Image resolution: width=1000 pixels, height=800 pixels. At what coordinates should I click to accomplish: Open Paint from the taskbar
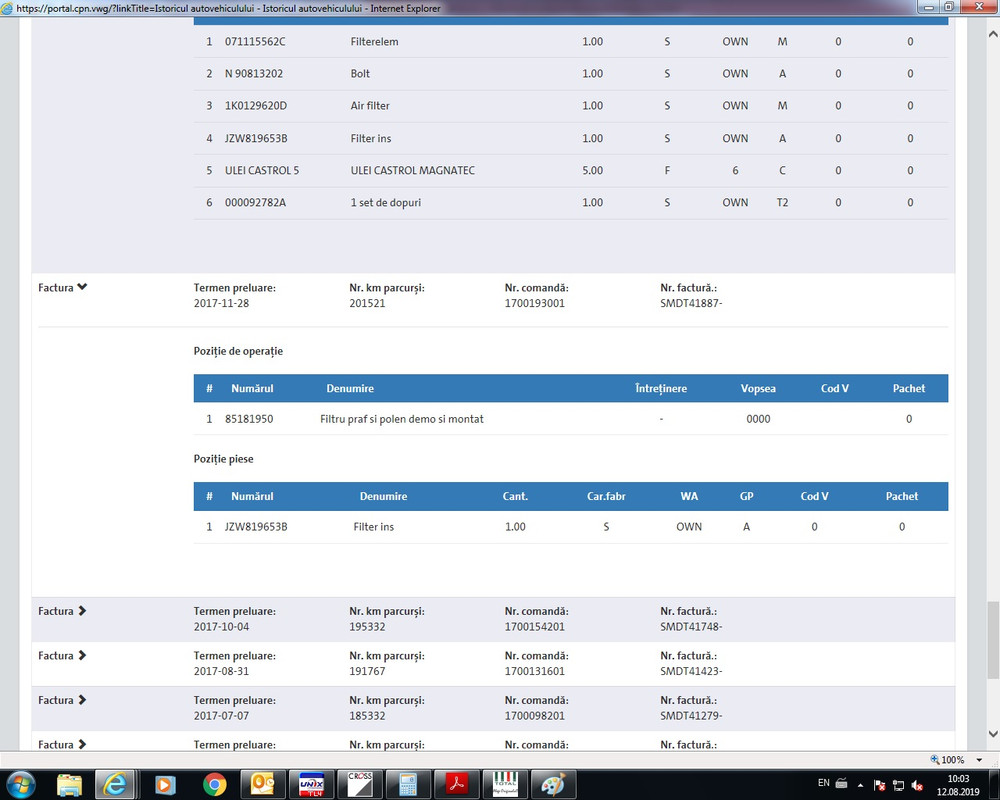coord(554,784)
